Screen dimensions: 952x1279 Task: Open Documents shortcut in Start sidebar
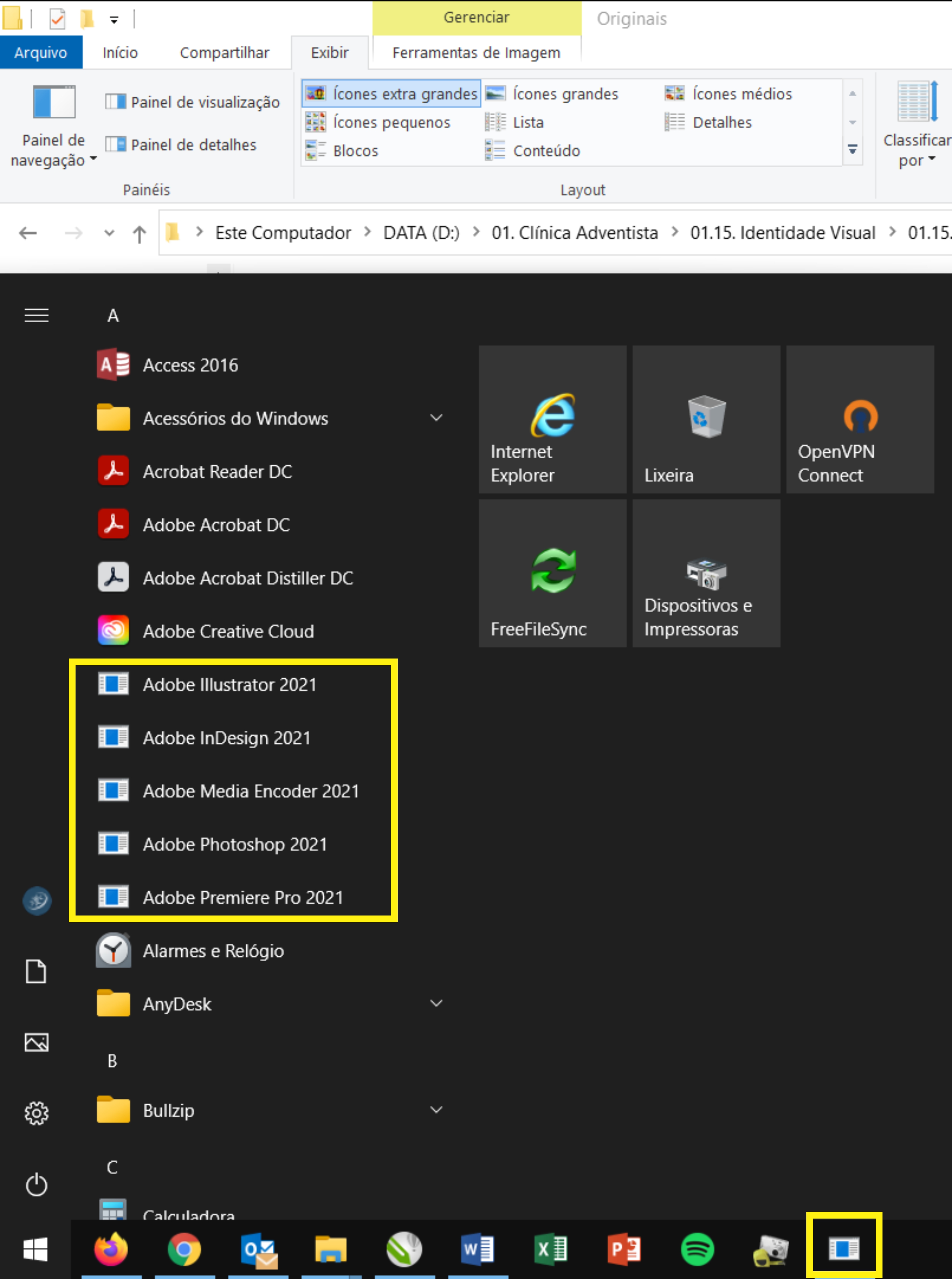pos(36,971)
